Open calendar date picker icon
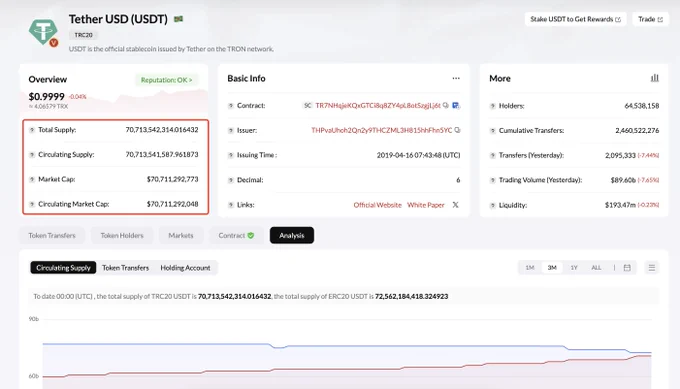680x389 pixels. click(x=627, y=268)
